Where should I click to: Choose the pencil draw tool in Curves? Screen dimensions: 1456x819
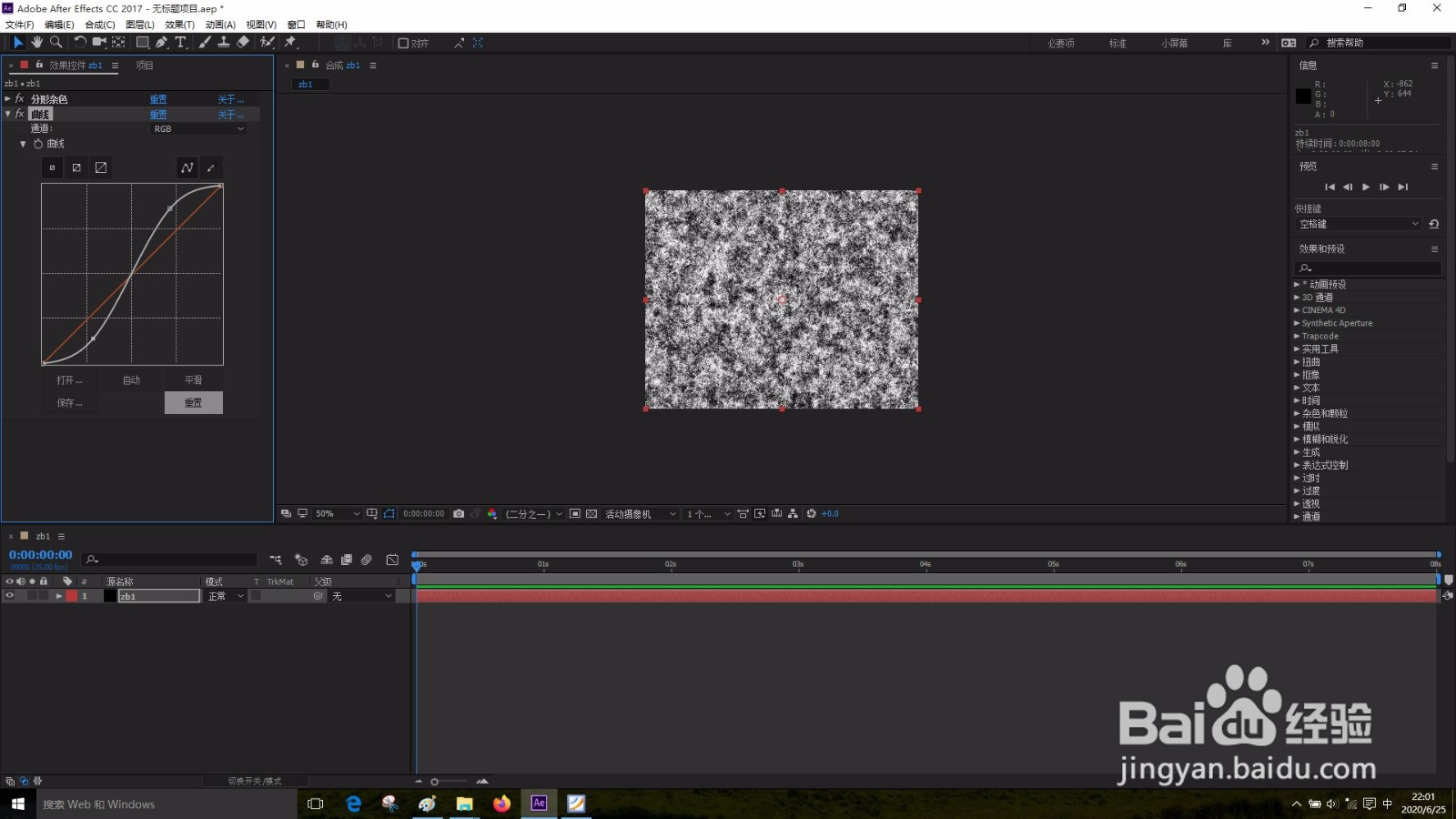(210, 167)
